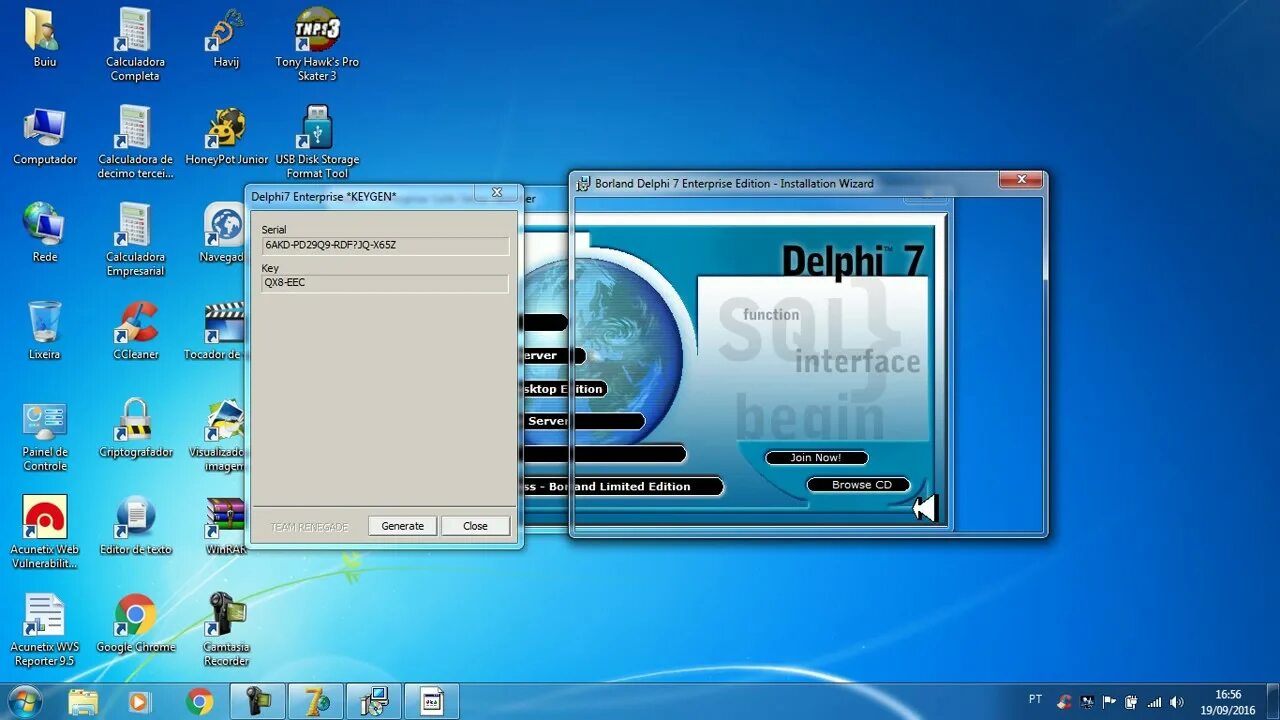Switch to Delphi 7 installer taskbar button
The height and width of the screenshot is (720, 1280).
pyautogui.click(x=316, y=701)
